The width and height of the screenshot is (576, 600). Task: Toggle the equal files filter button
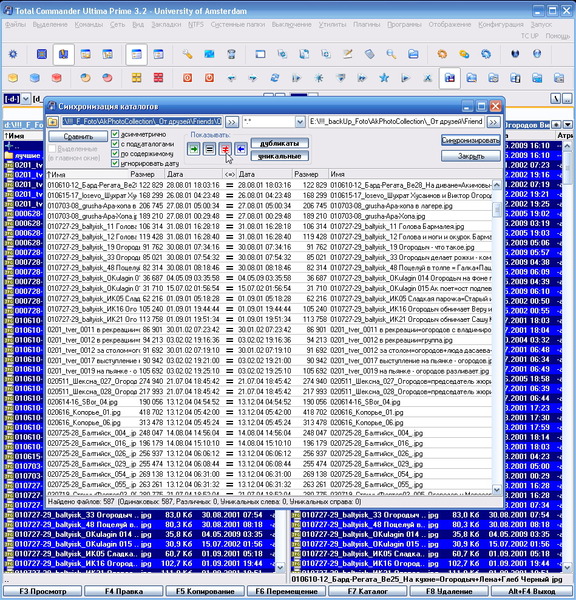[209, 149]
